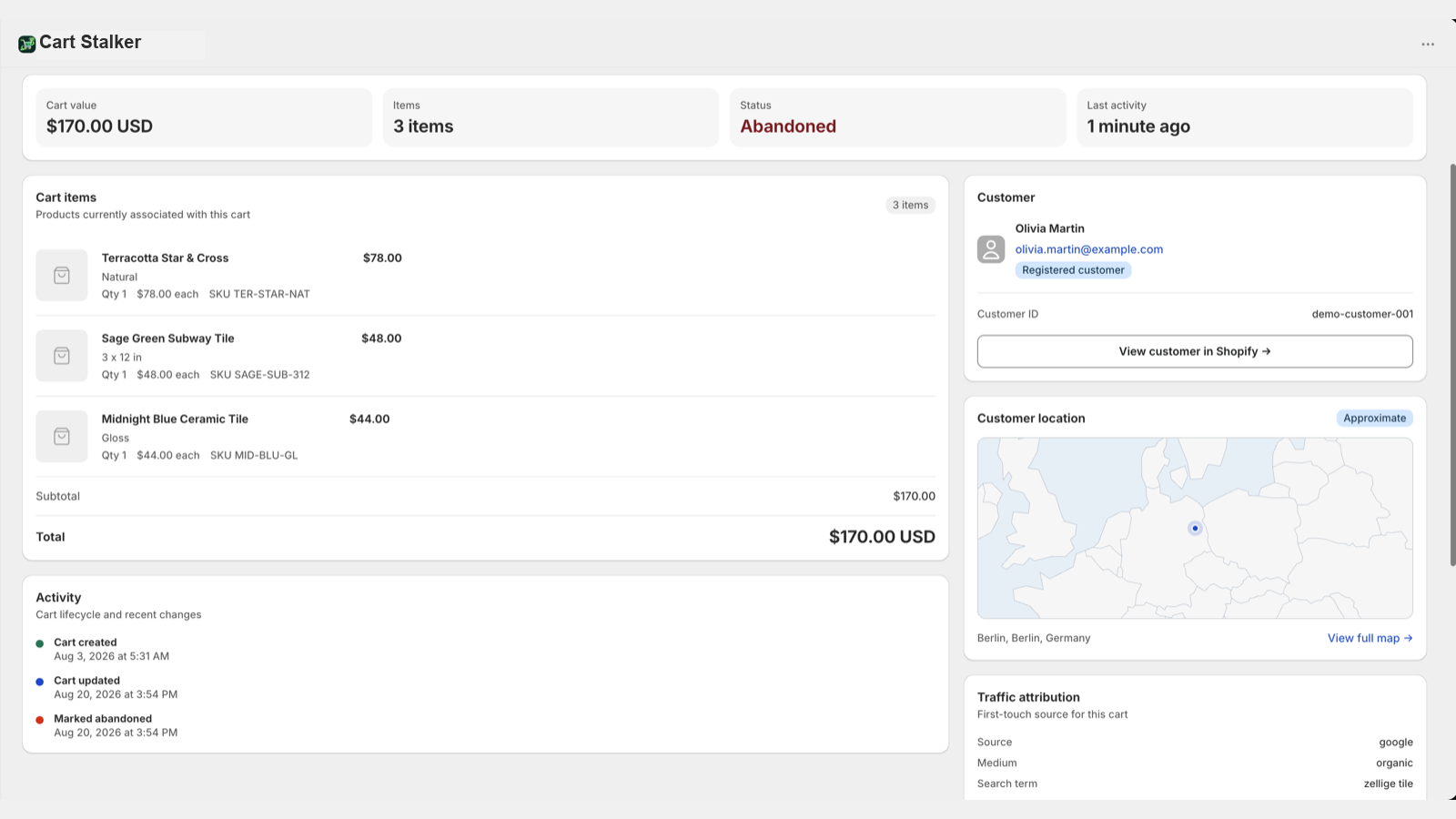Screen dimensions: 1456x819
Task: Click the Sage Green Subway Tile product thumbnail
Action: (62, 356)
